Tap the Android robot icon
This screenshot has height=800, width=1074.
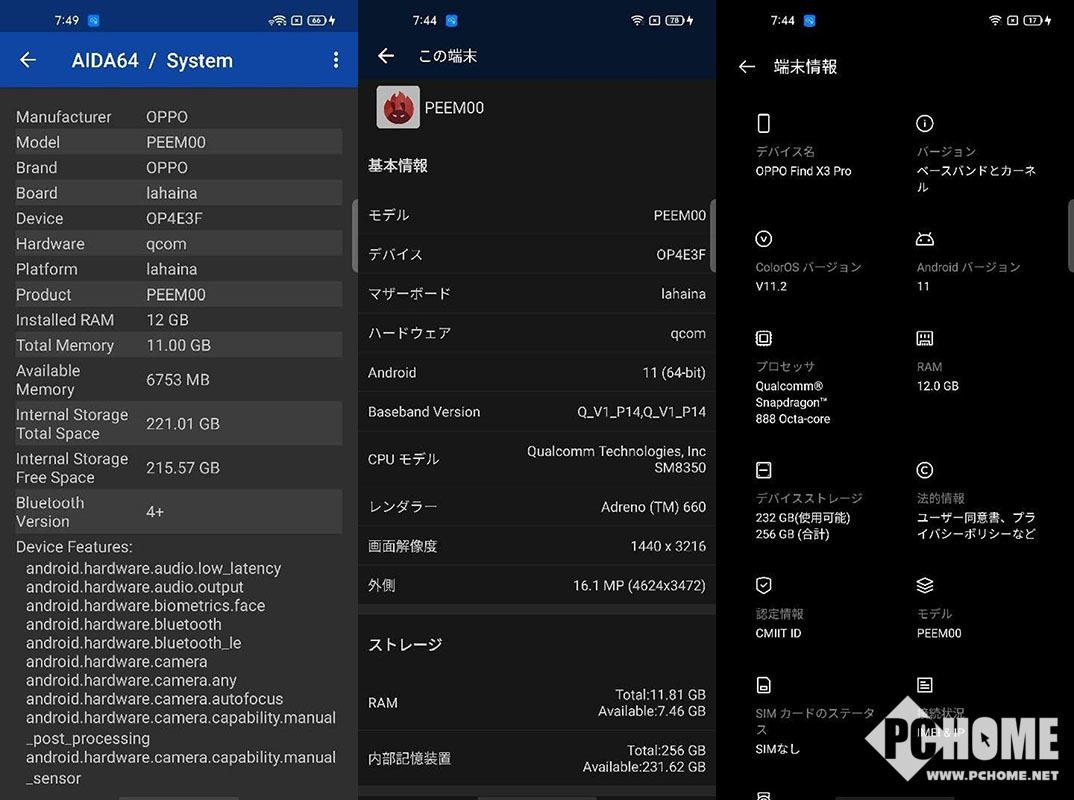pos(925,239)
